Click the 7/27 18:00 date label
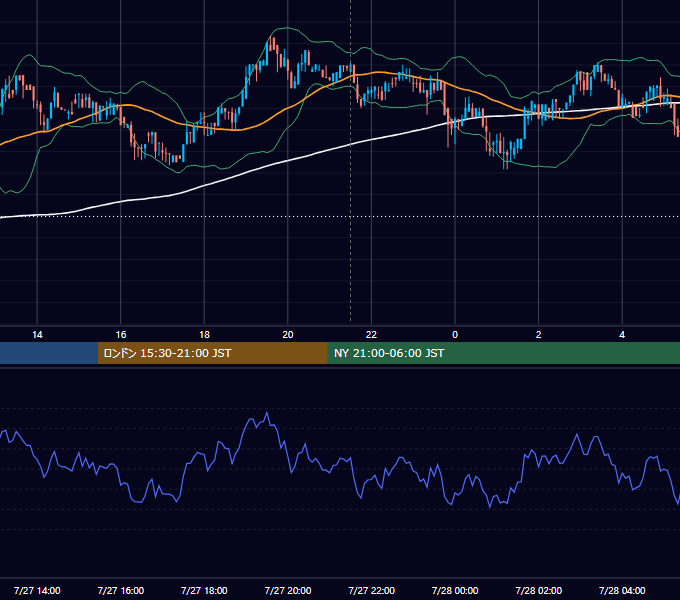680x600 pixels. pos(204,590)
